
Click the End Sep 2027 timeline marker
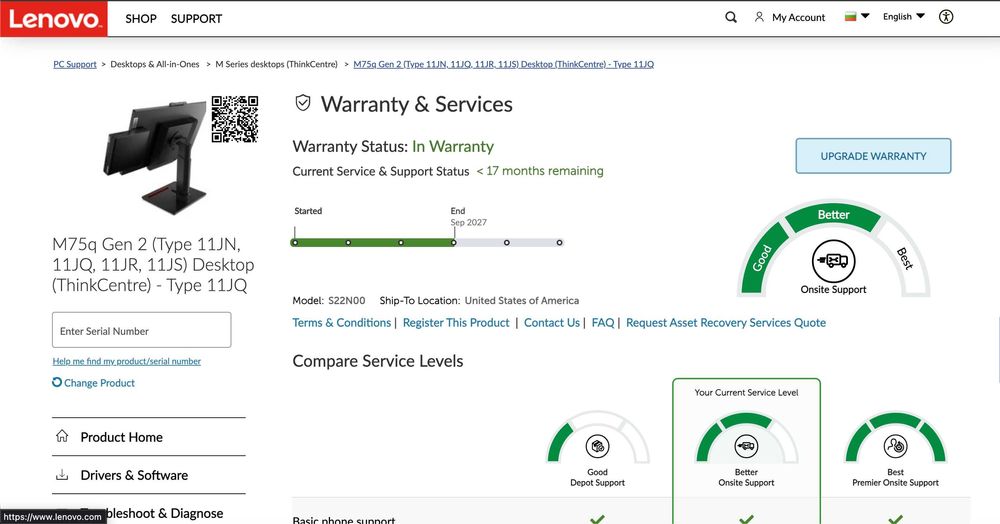click(x=453, y=242)
